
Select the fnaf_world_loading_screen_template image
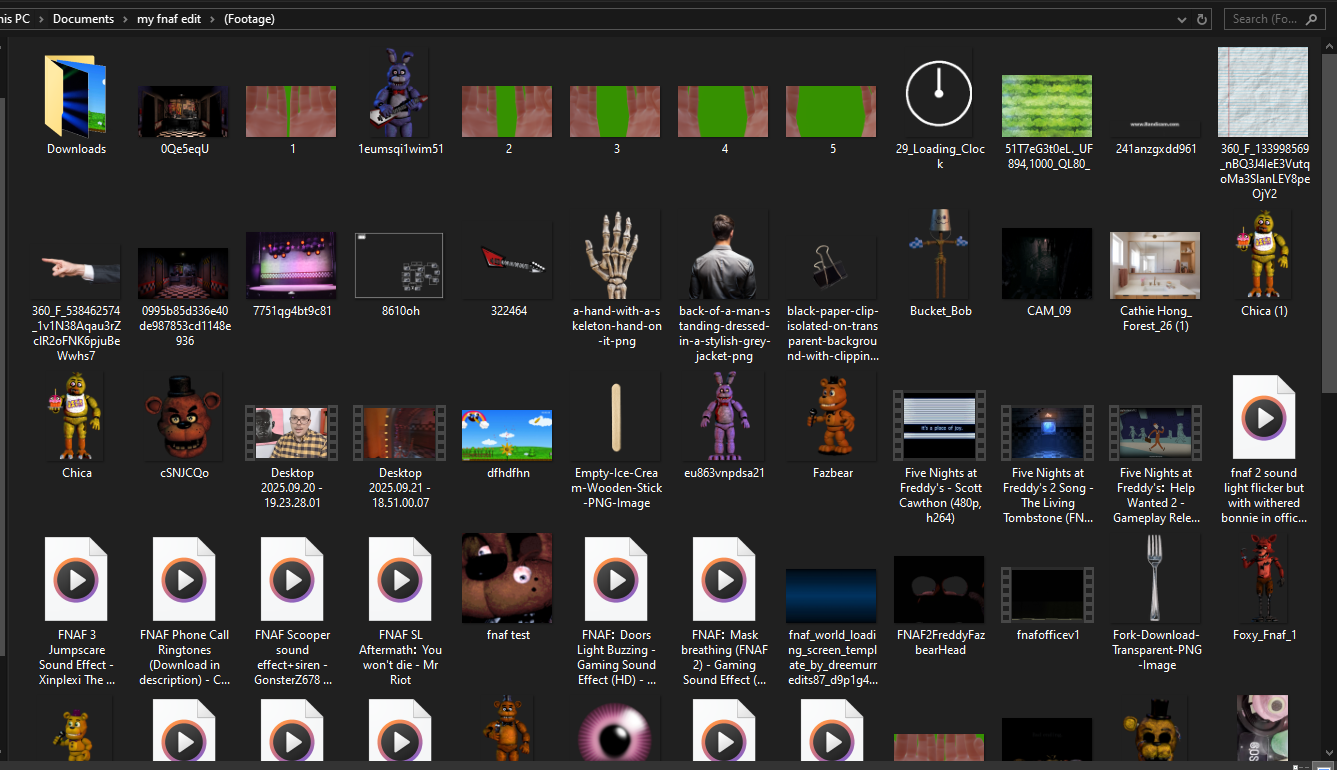(x=832, y=595)
